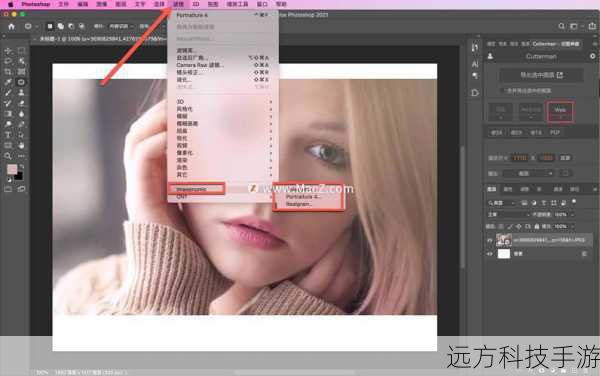Hide the top image layer via eye

[490, 240]
